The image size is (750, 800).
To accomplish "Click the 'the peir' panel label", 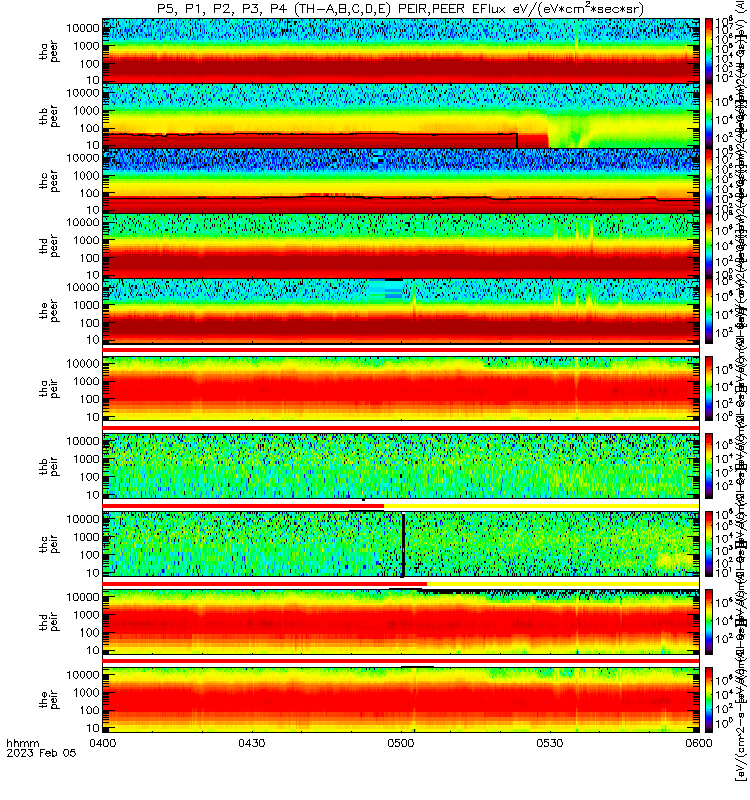I will (x=49, y=699).
